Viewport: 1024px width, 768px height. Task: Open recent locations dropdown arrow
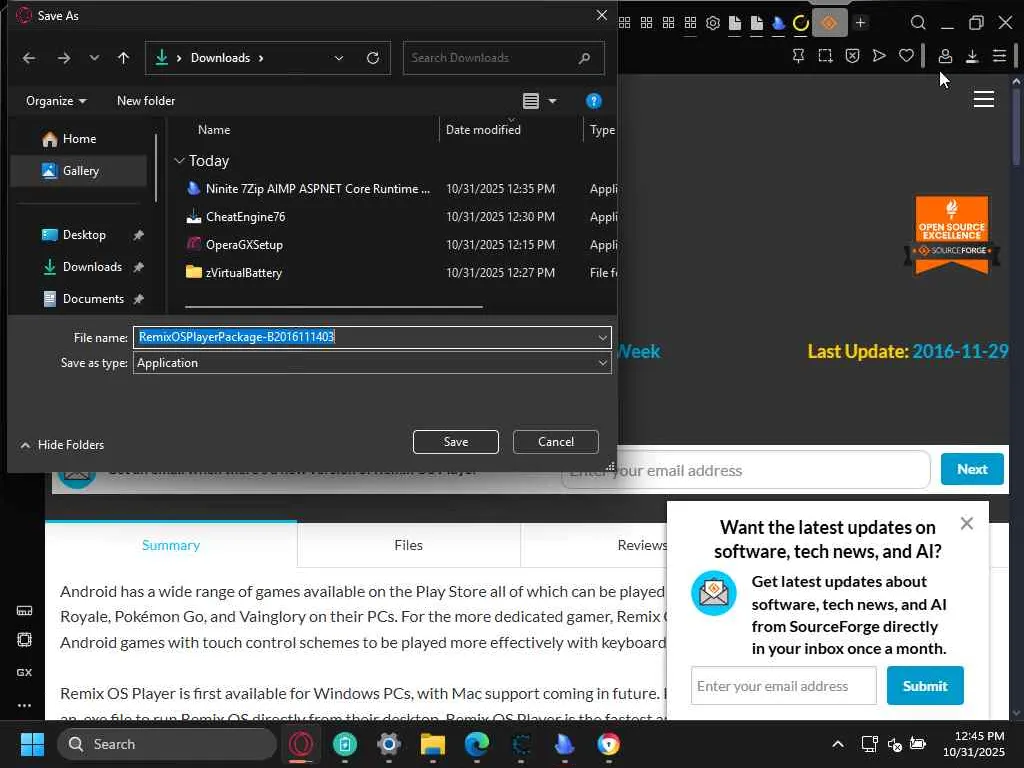point(94,58)
